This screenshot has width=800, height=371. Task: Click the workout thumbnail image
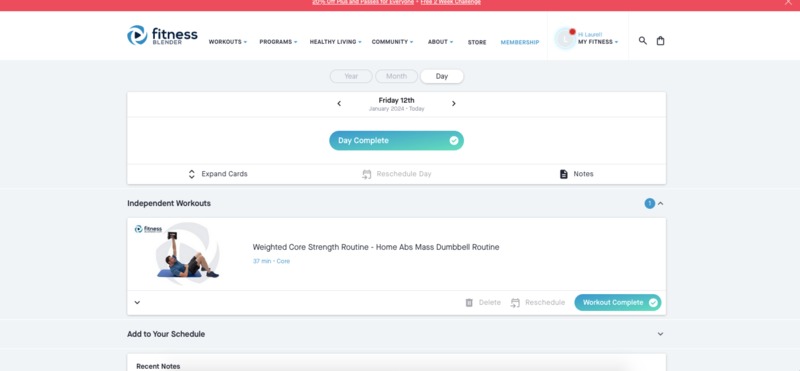[x=188, y=254]
